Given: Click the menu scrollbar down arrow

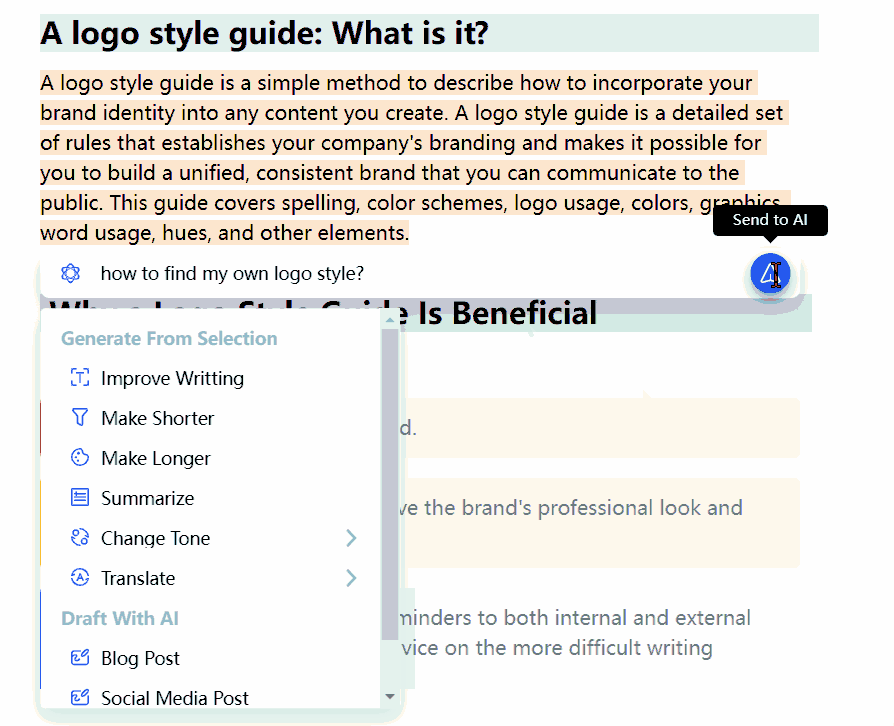Looking at the screenshot, I should point(390,696).
